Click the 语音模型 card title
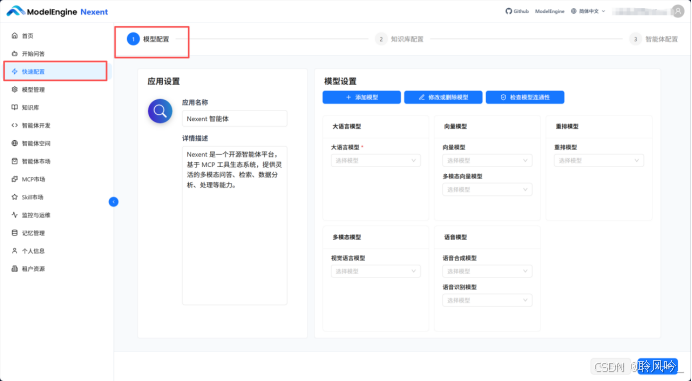Viewport: 692px width, 381px height. (455, 237)
